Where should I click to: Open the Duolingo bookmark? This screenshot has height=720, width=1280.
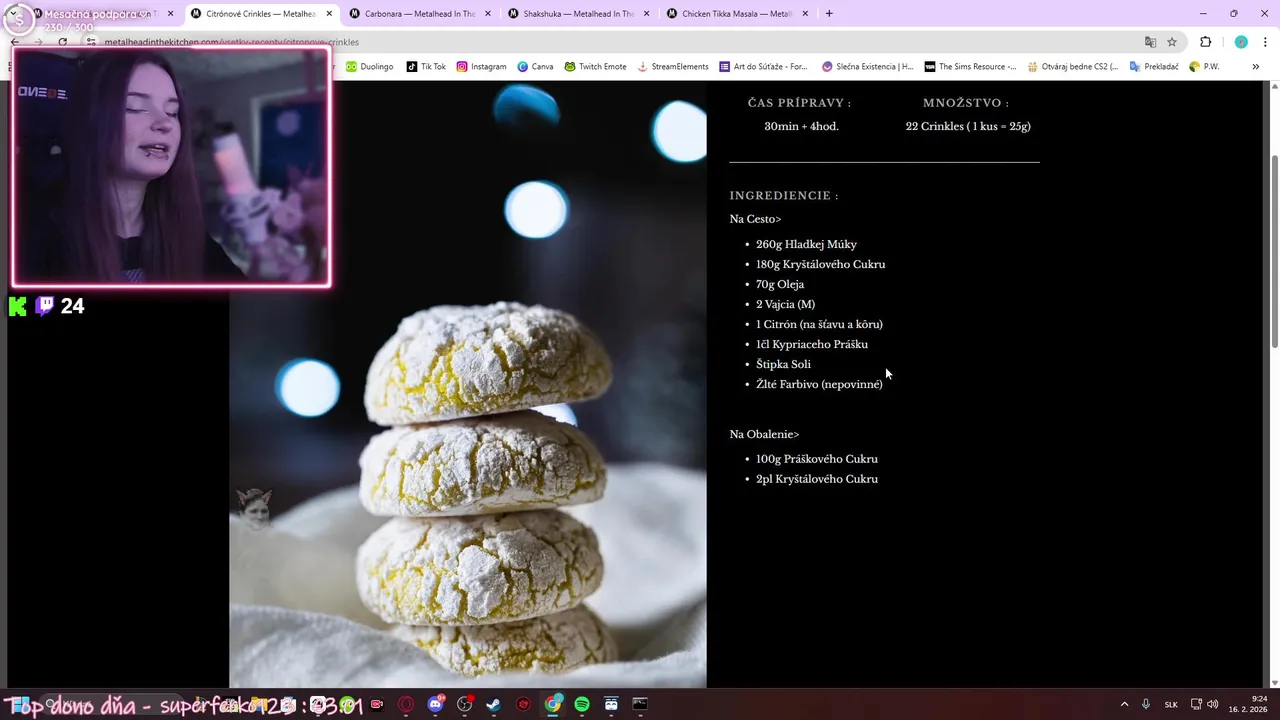tap(369, 66)
